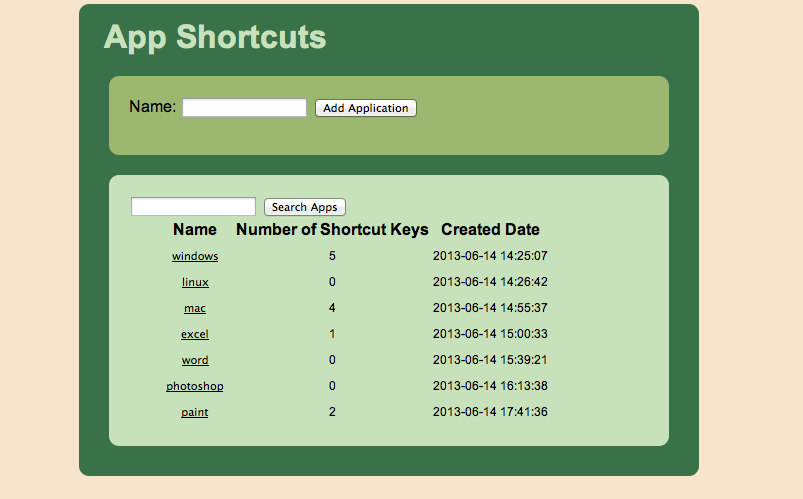Click shortcut count 0 for word
The image size is (803, 499).
tap(332, 360)
